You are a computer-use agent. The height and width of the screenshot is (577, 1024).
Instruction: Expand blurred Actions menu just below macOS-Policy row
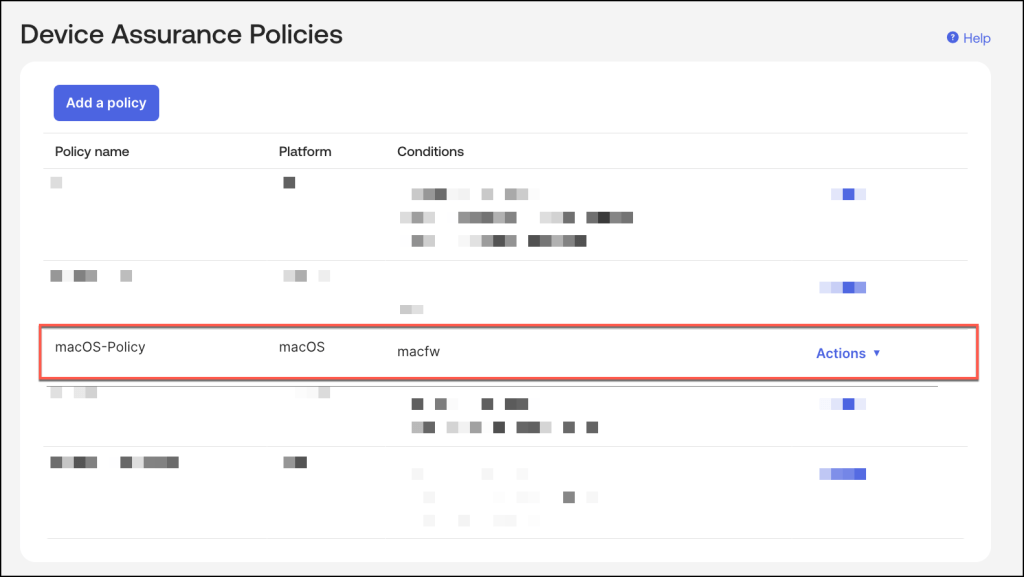tap(842, 404)
